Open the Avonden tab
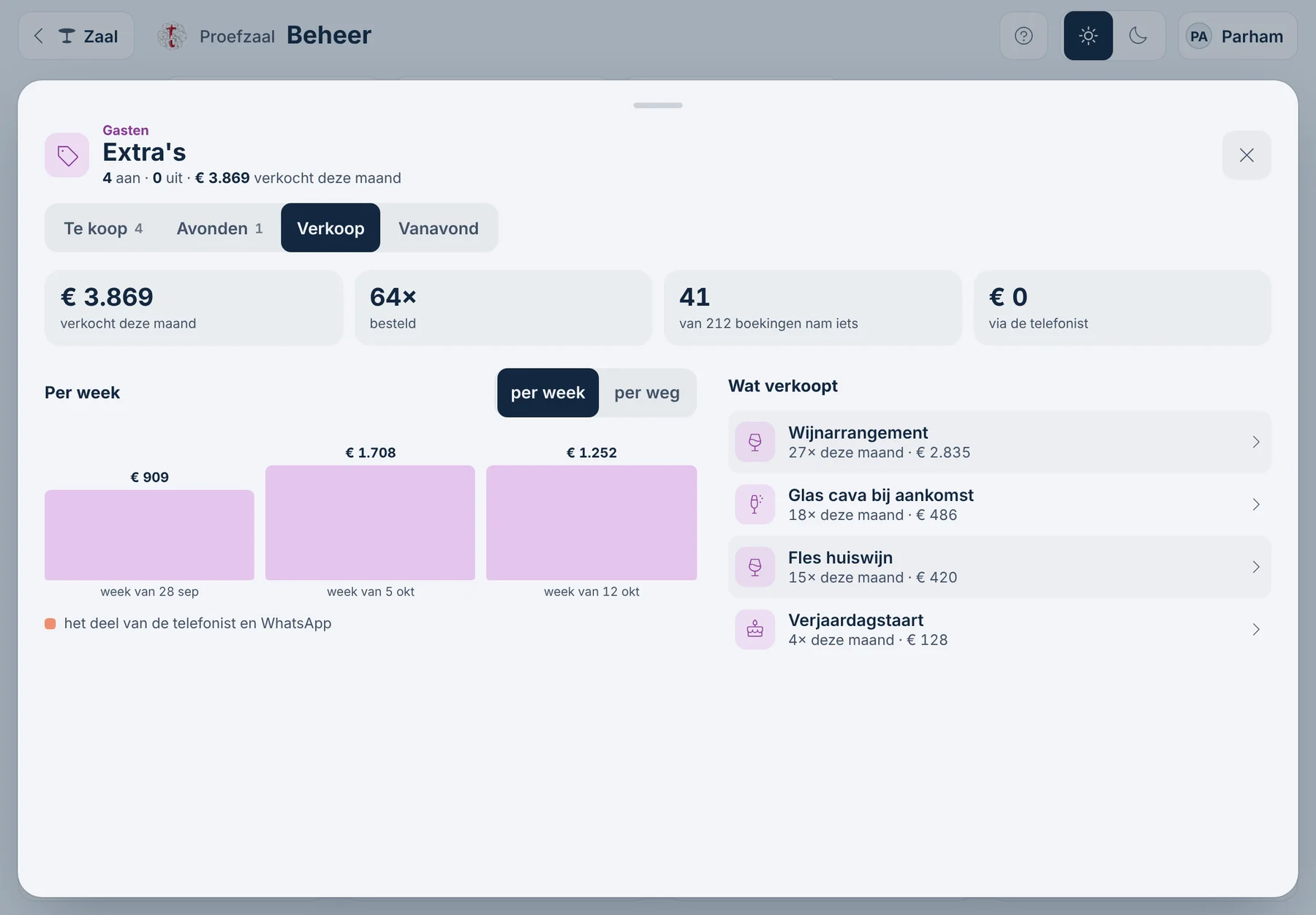The width and height of the screenshot is (1316, 915). point(219,228)
